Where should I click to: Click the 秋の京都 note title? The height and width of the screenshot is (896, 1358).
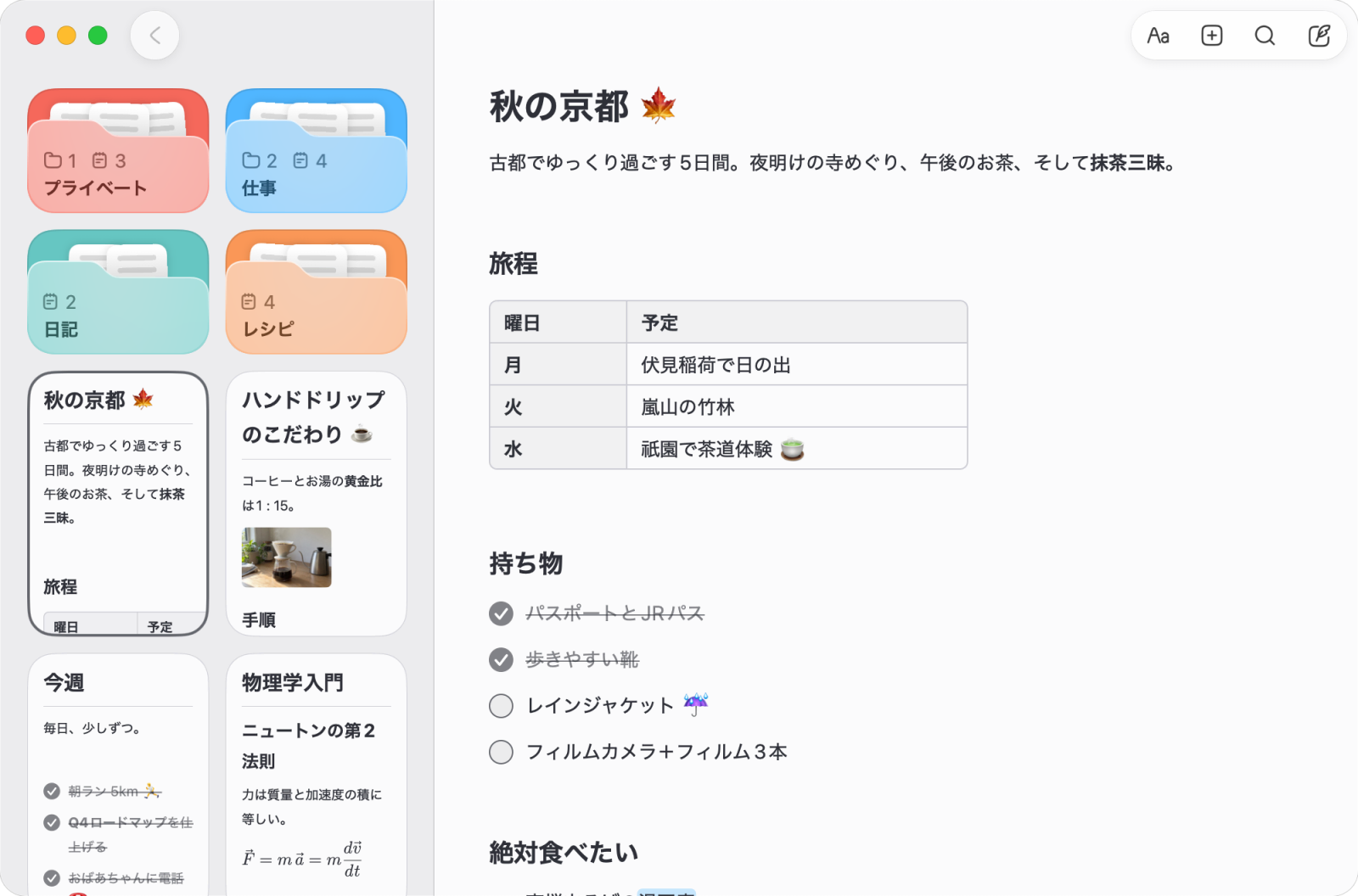pos(582,107)
